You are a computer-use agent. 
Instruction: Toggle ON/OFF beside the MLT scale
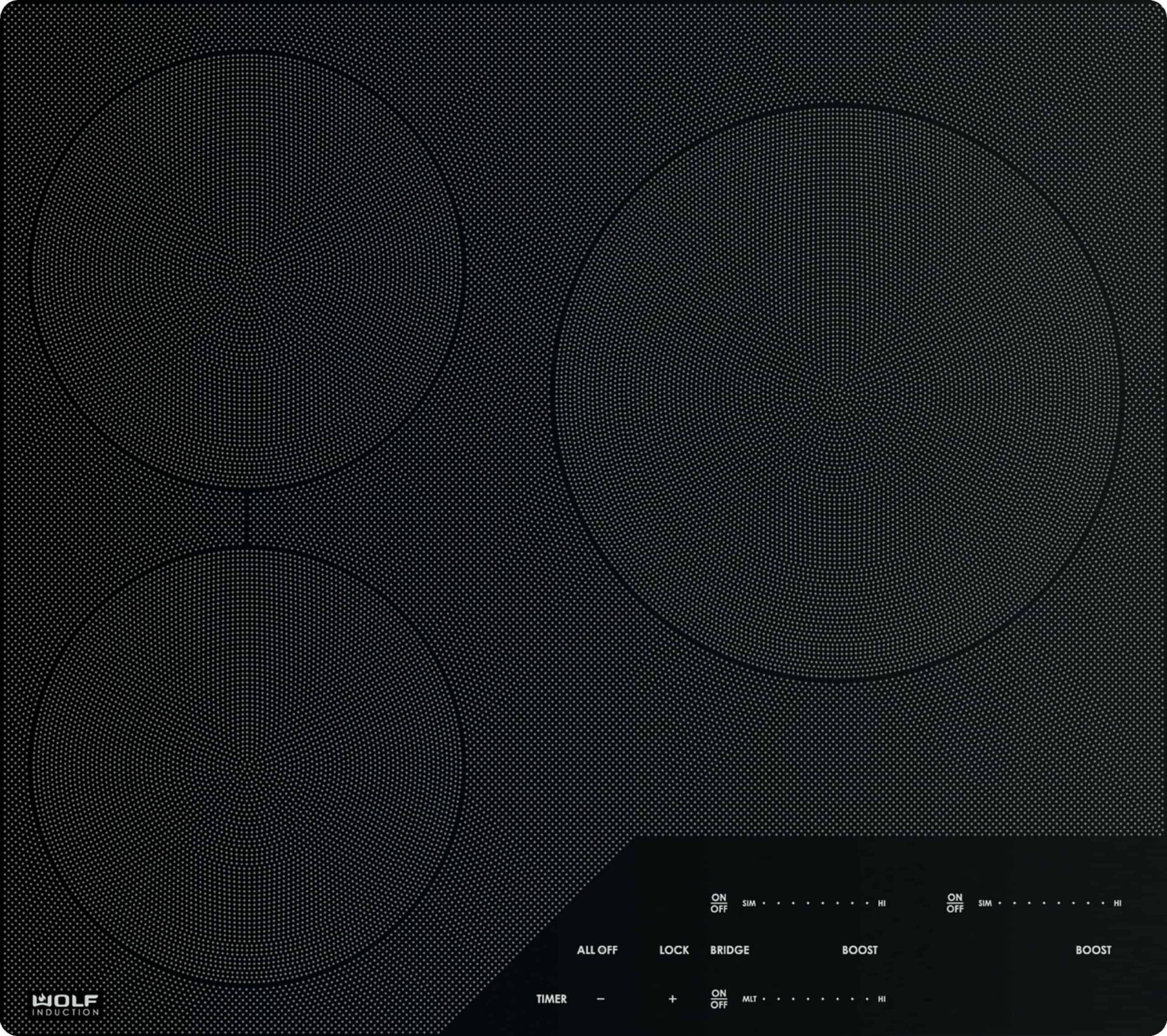coord(719,998)
